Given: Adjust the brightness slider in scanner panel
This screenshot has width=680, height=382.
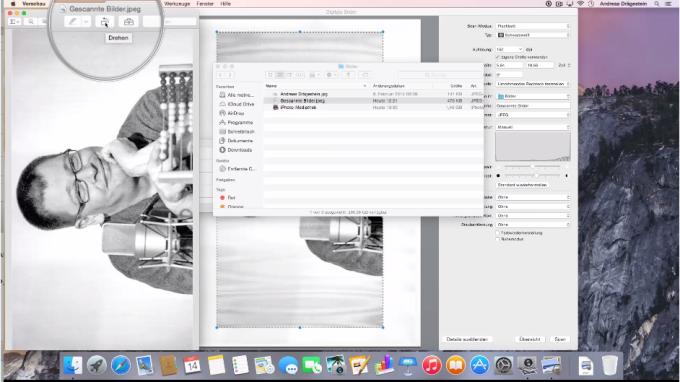Looking at the screenshot, I should 532,167.
